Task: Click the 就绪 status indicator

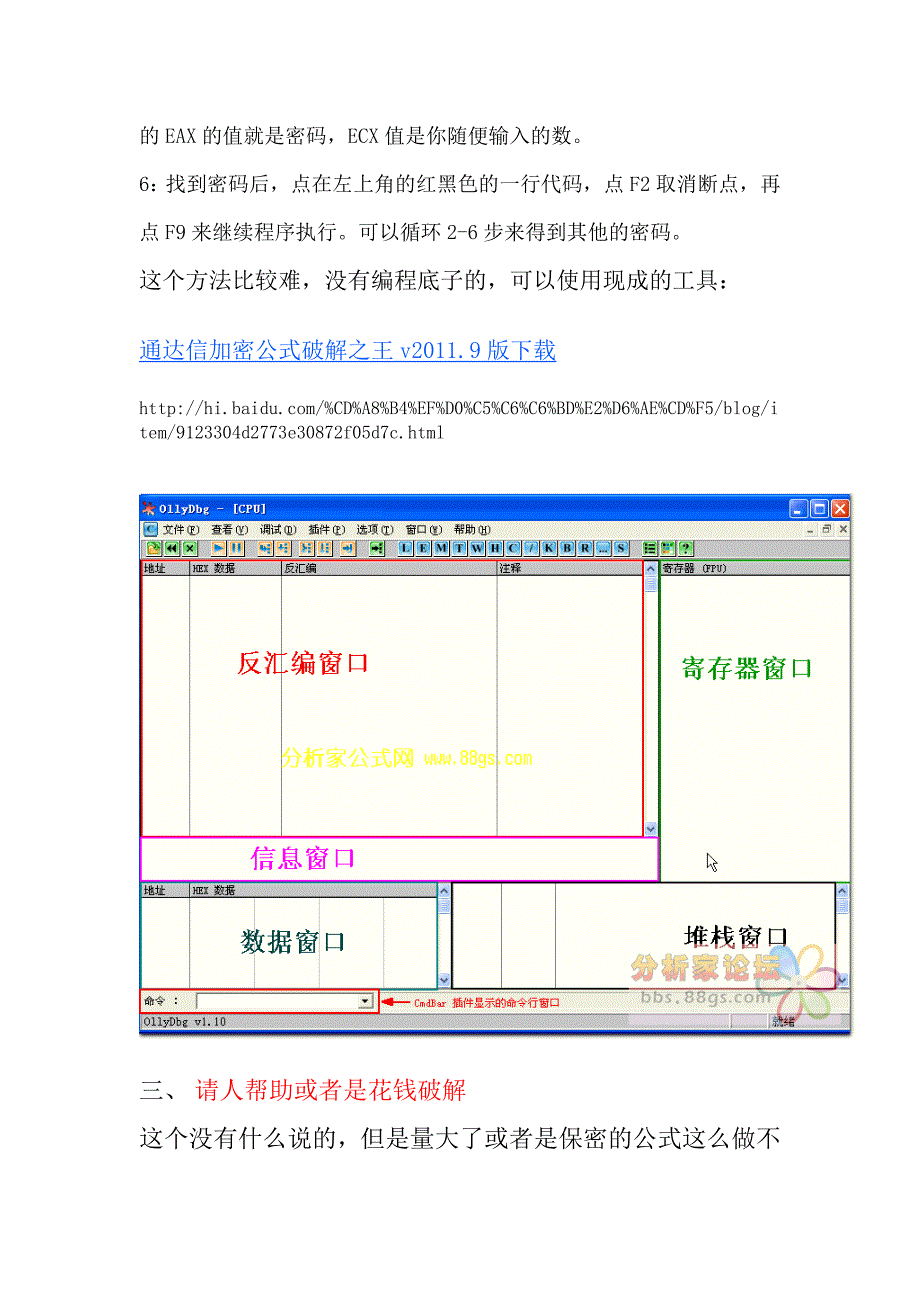Action: [784, 1021]
